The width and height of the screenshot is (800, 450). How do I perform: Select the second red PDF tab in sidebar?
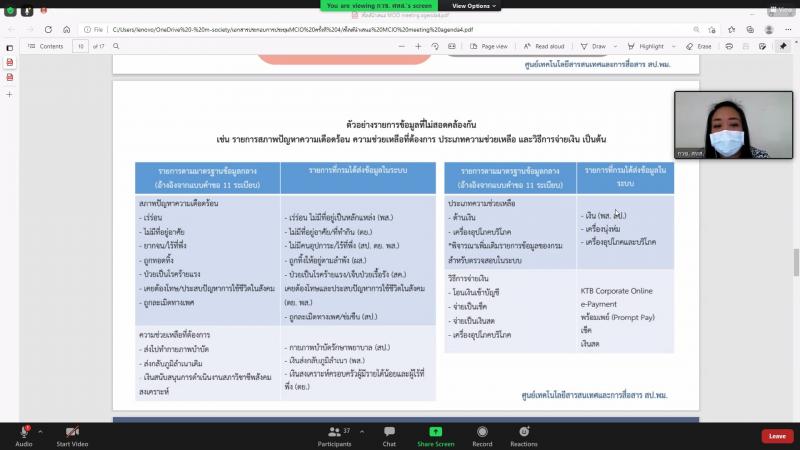click(10, 78)
